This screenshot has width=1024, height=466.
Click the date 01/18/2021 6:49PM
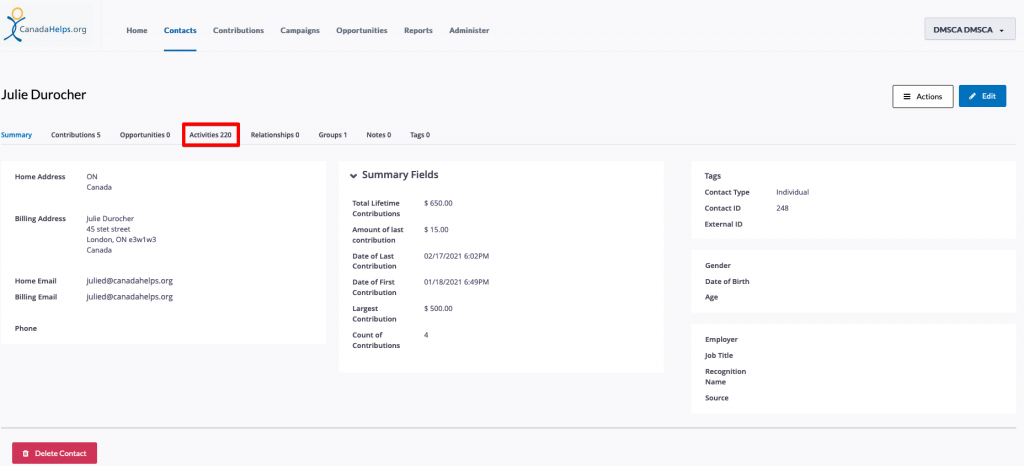[x=456, y=282]
